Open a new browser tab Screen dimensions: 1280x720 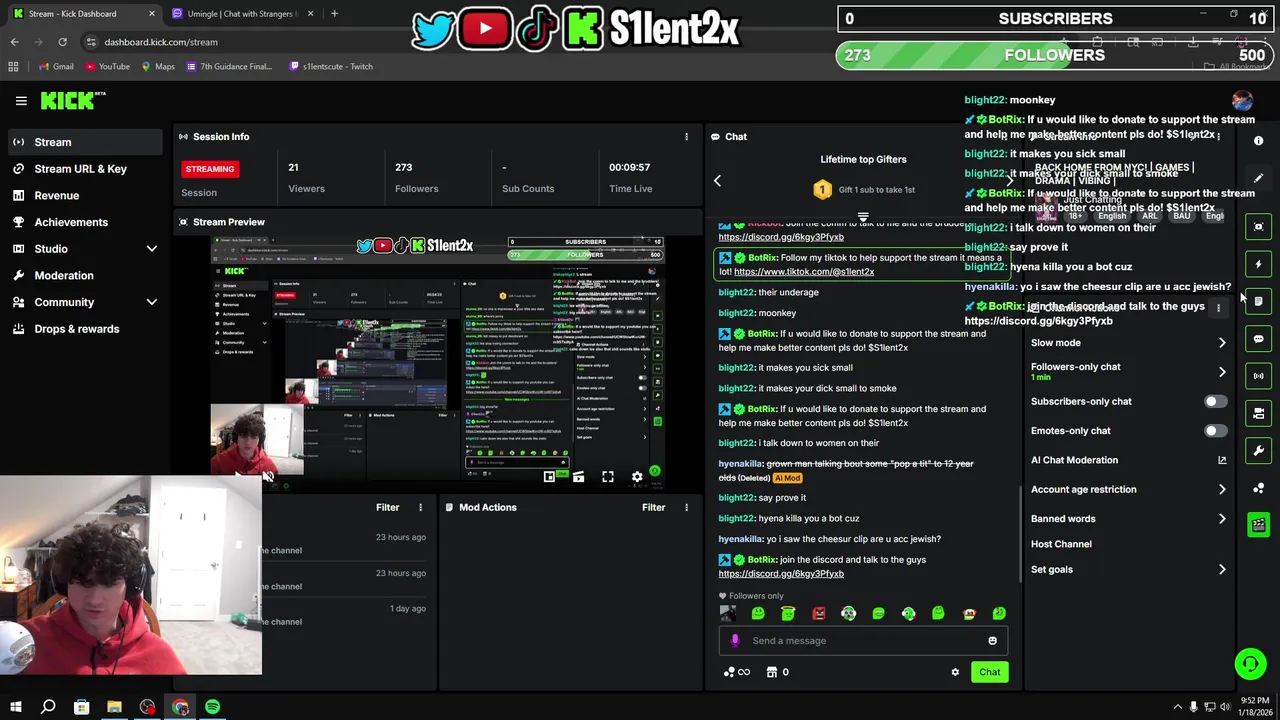334,14
